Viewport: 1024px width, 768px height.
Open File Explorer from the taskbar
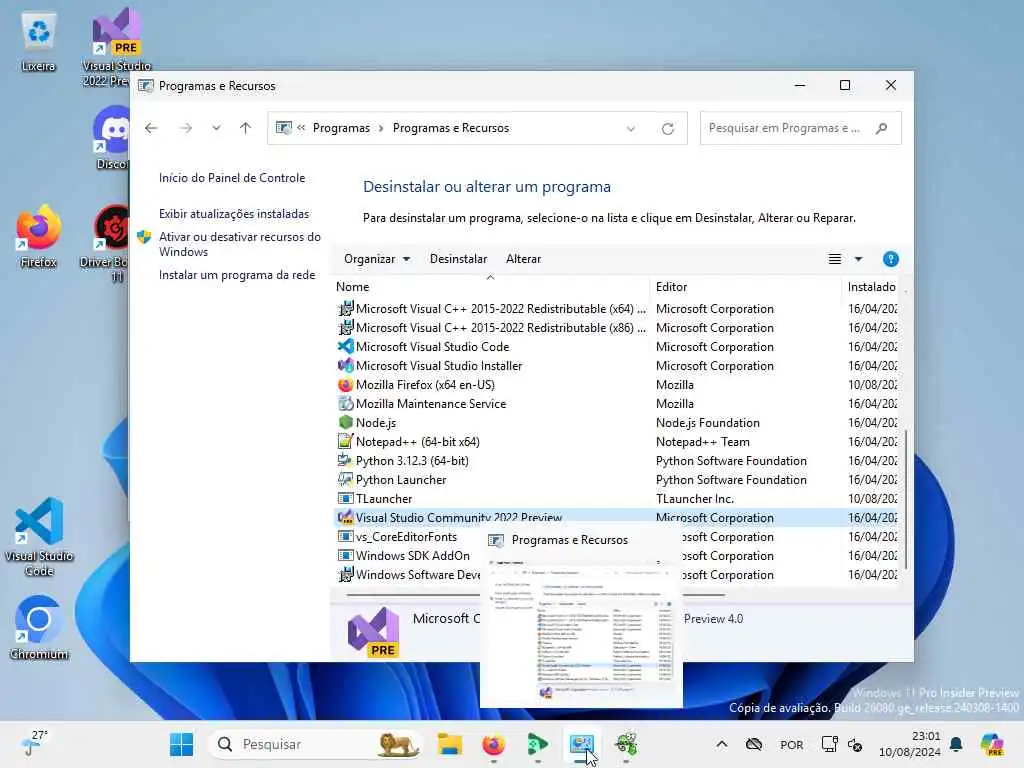[450, 744]
